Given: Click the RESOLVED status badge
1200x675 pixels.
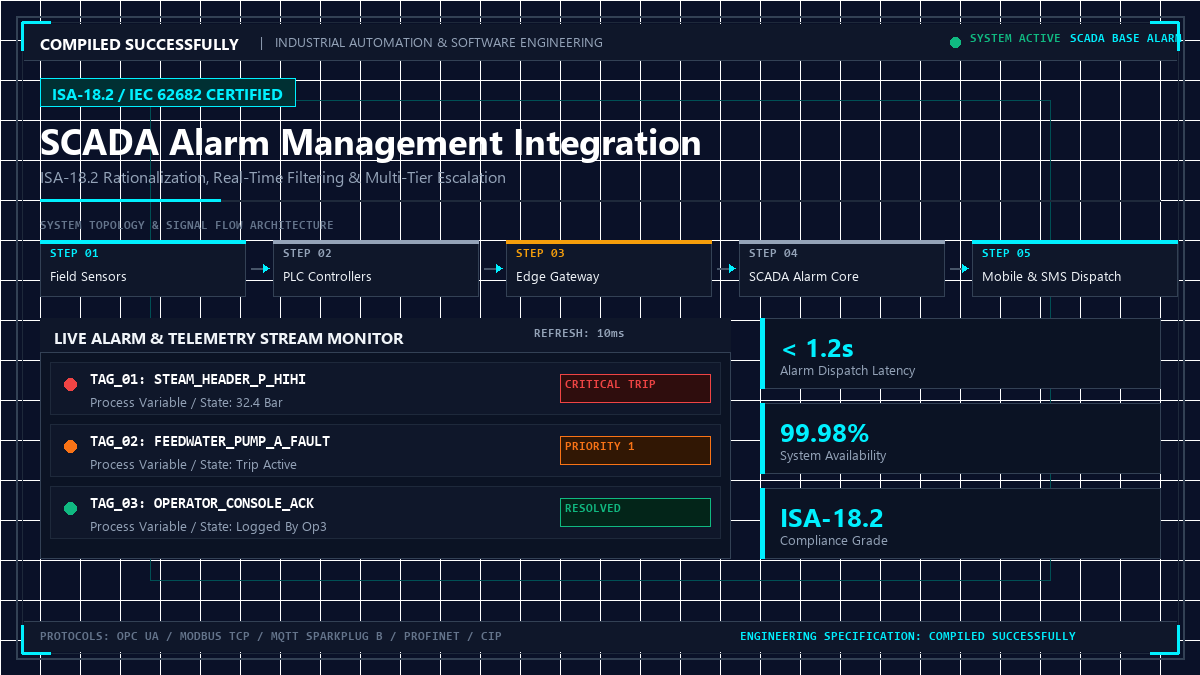Looking at the screenshot, I should (635, 513).
